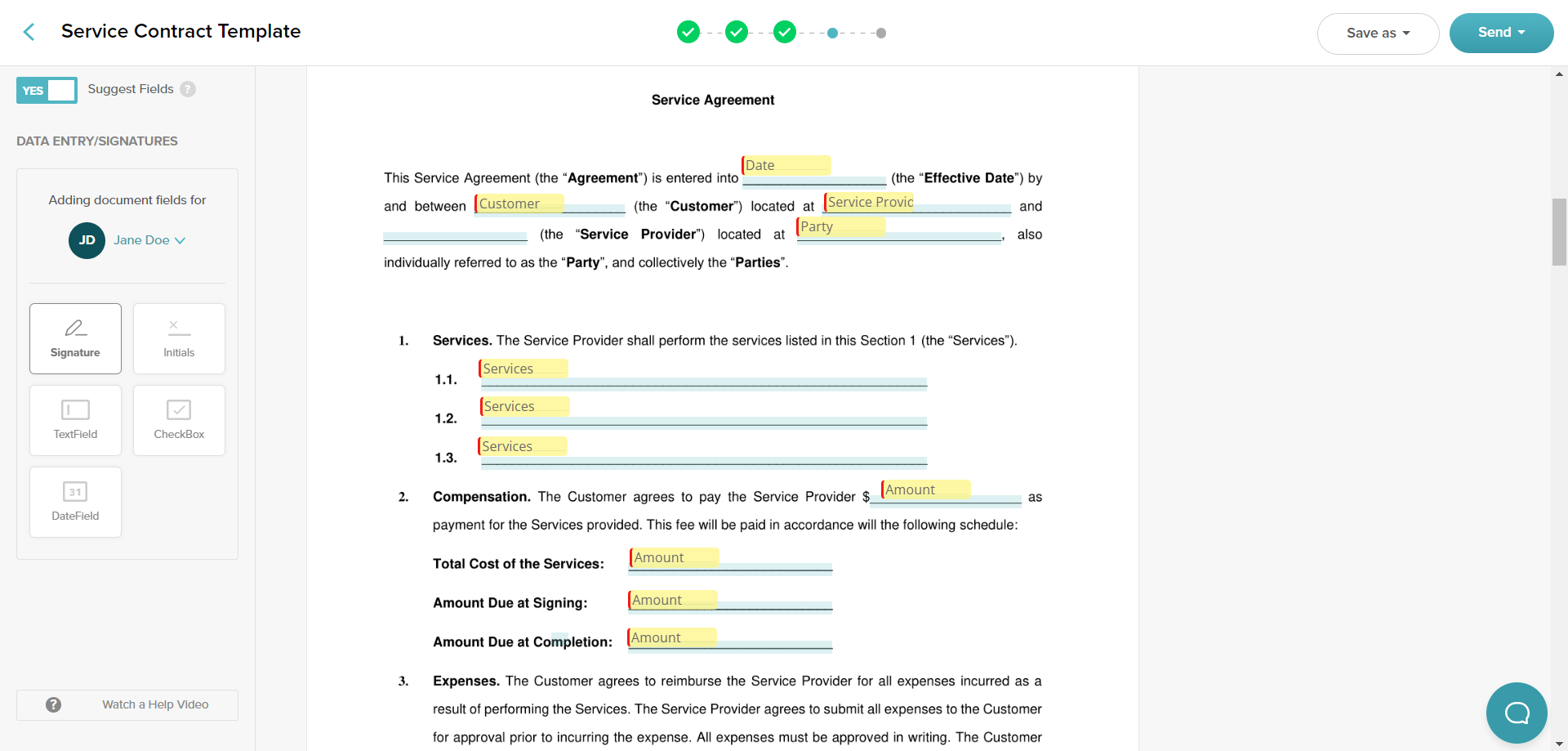Select the Initials field tool
Screen dimensions: 1568x751
[179, 338]
